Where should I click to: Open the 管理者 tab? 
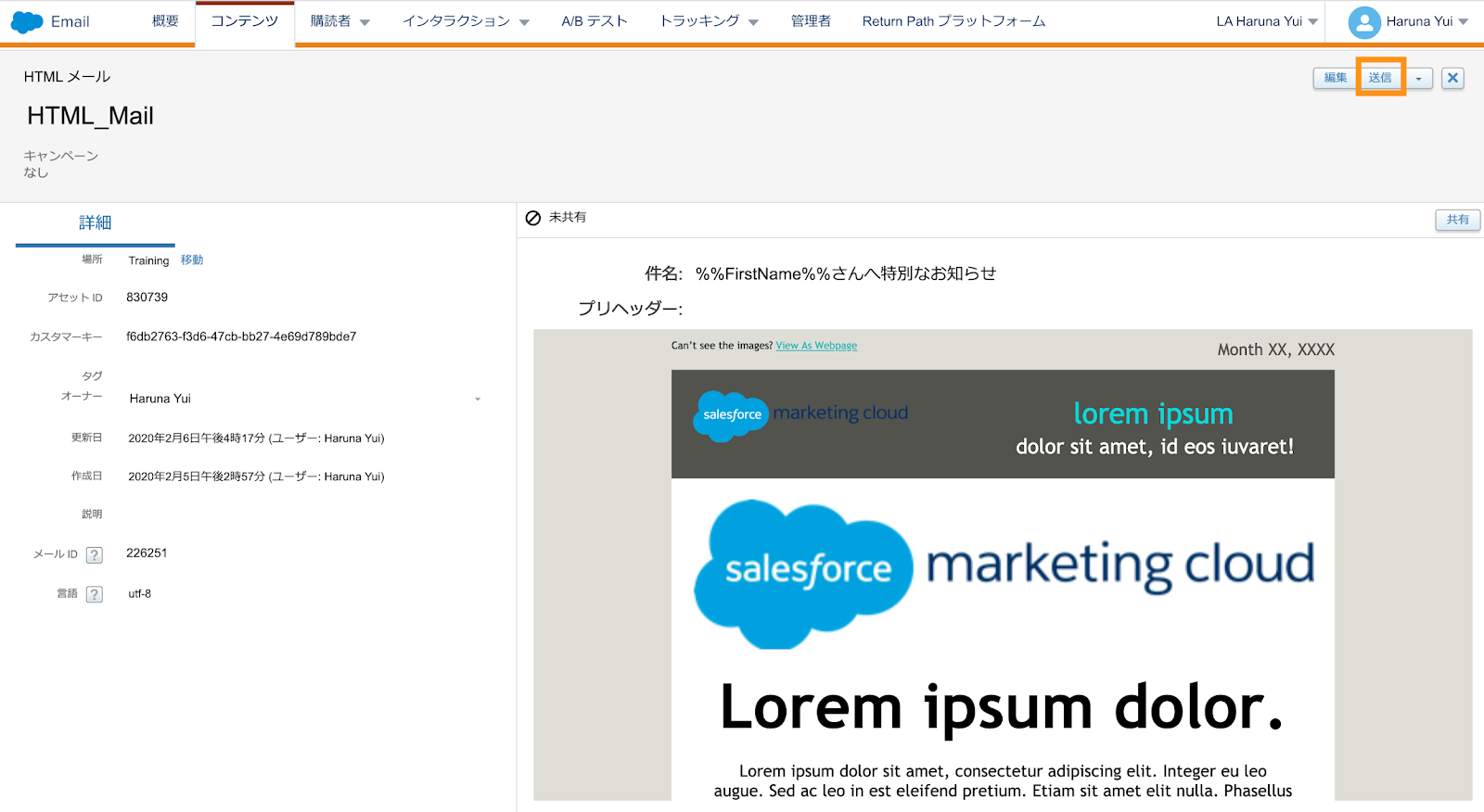tap(811, 21)
